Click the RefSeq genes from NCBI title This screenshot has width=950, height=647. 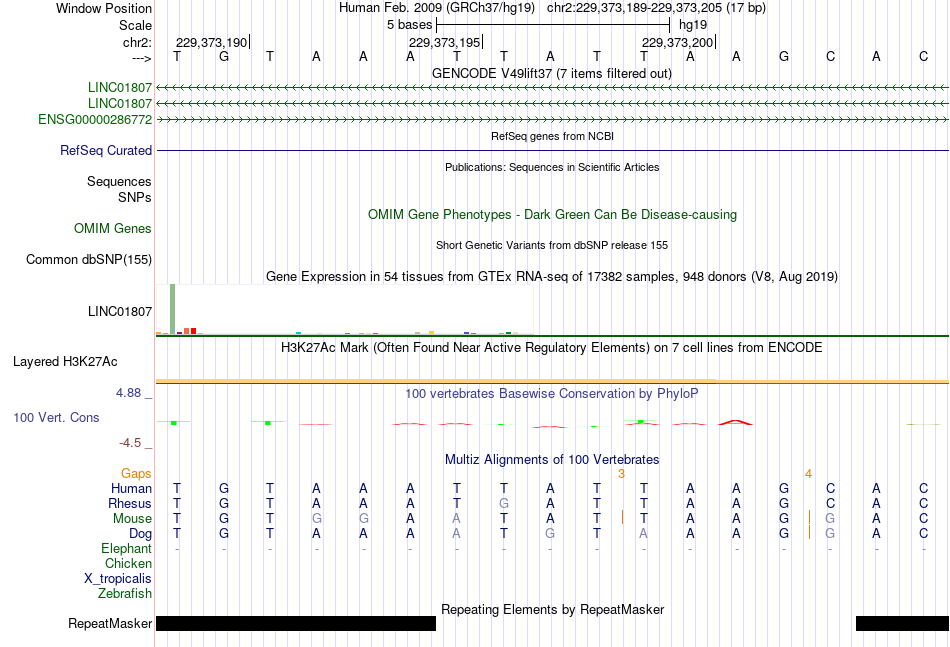pyautogui.click(x=552, y=136)
